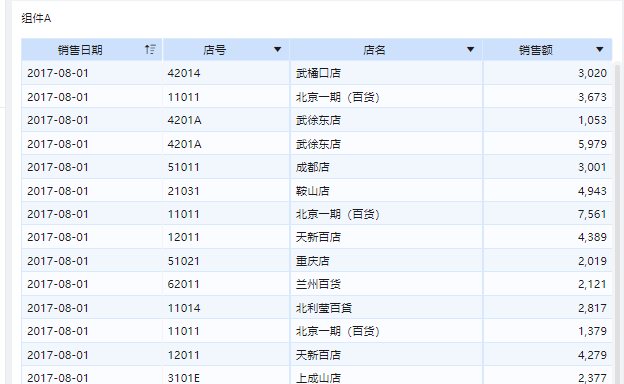Click 店号 cell in the 3,673 row

(x=226, y=97)
